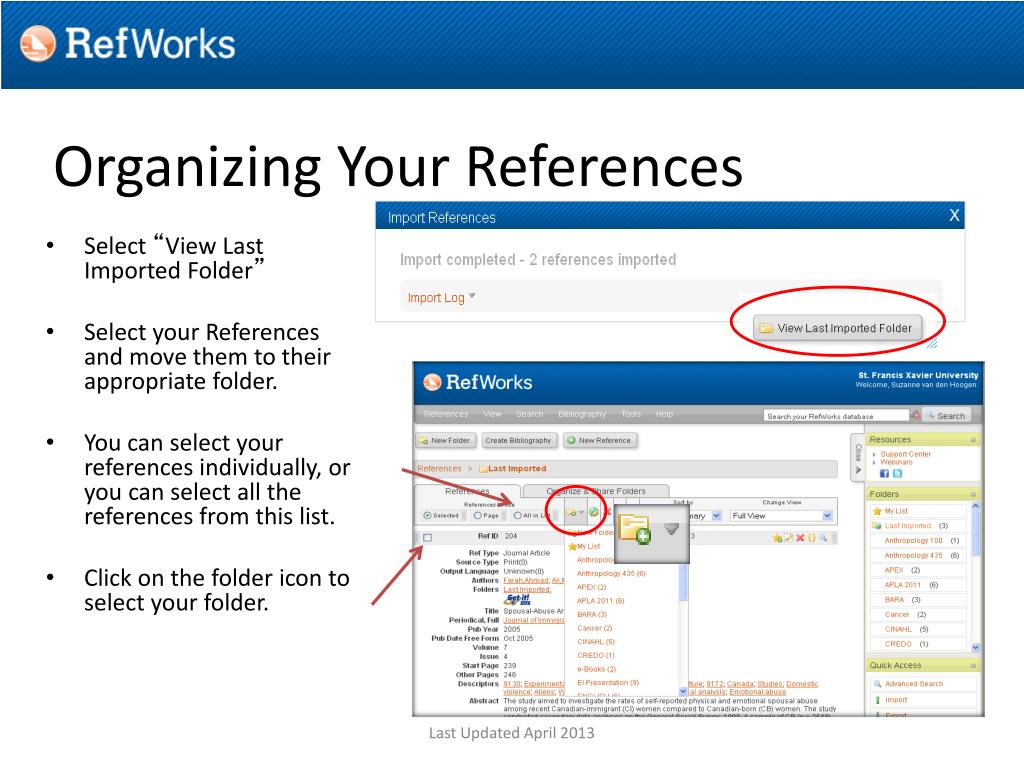1024x768 pixels.
Task: Click the star Add to My List icon in the Ref ID row
Action: pos(777,538)
